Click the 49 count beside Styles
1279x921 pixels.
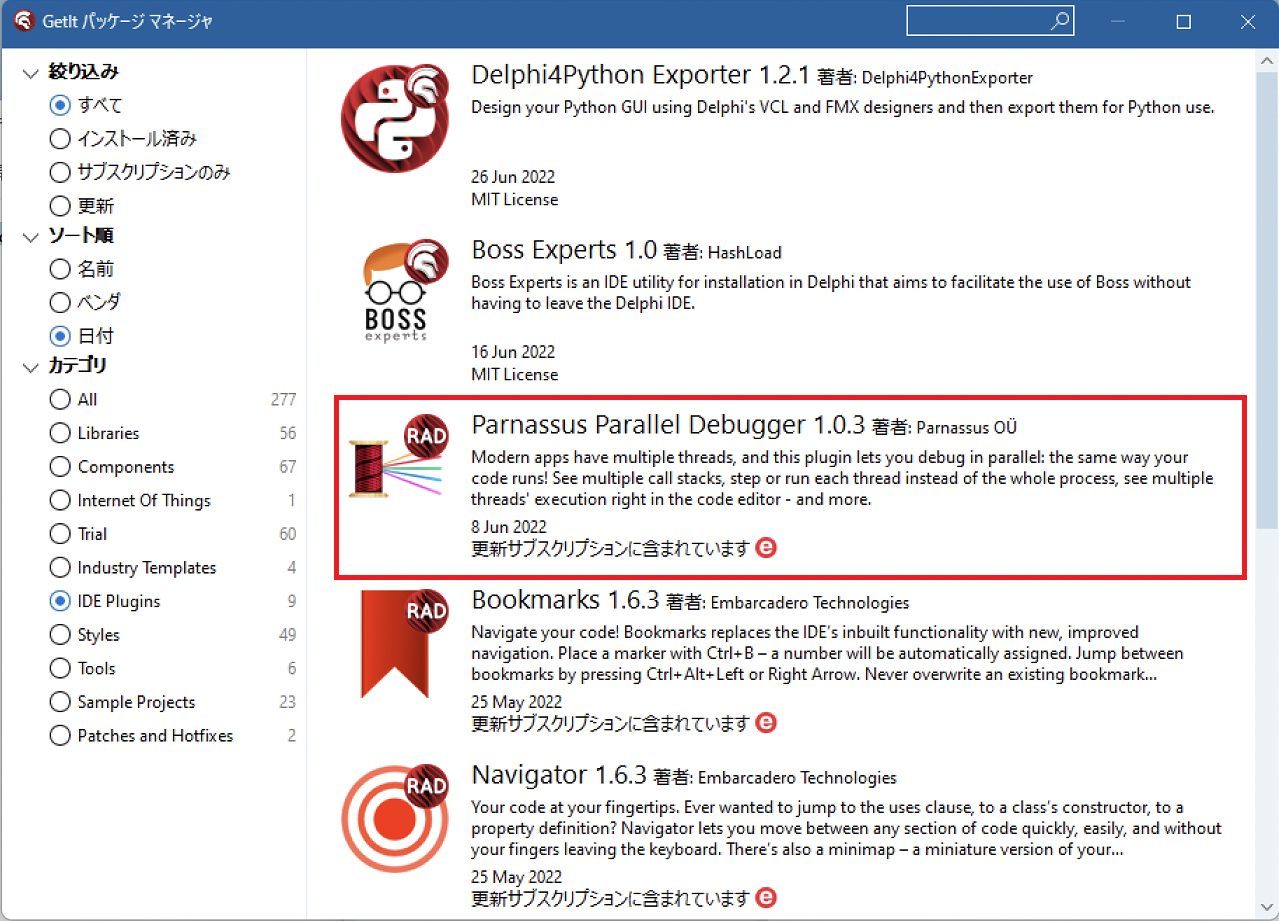coord(288,635)
